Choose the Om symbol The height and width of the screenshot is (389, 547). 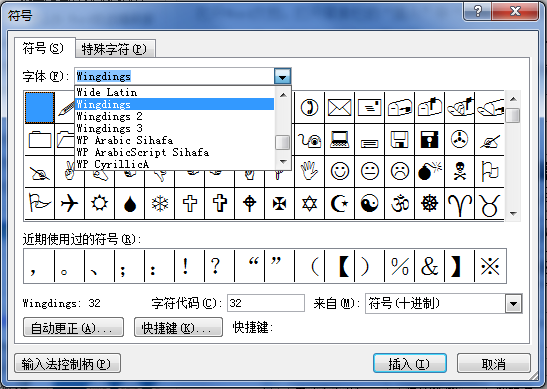(399, 203)
